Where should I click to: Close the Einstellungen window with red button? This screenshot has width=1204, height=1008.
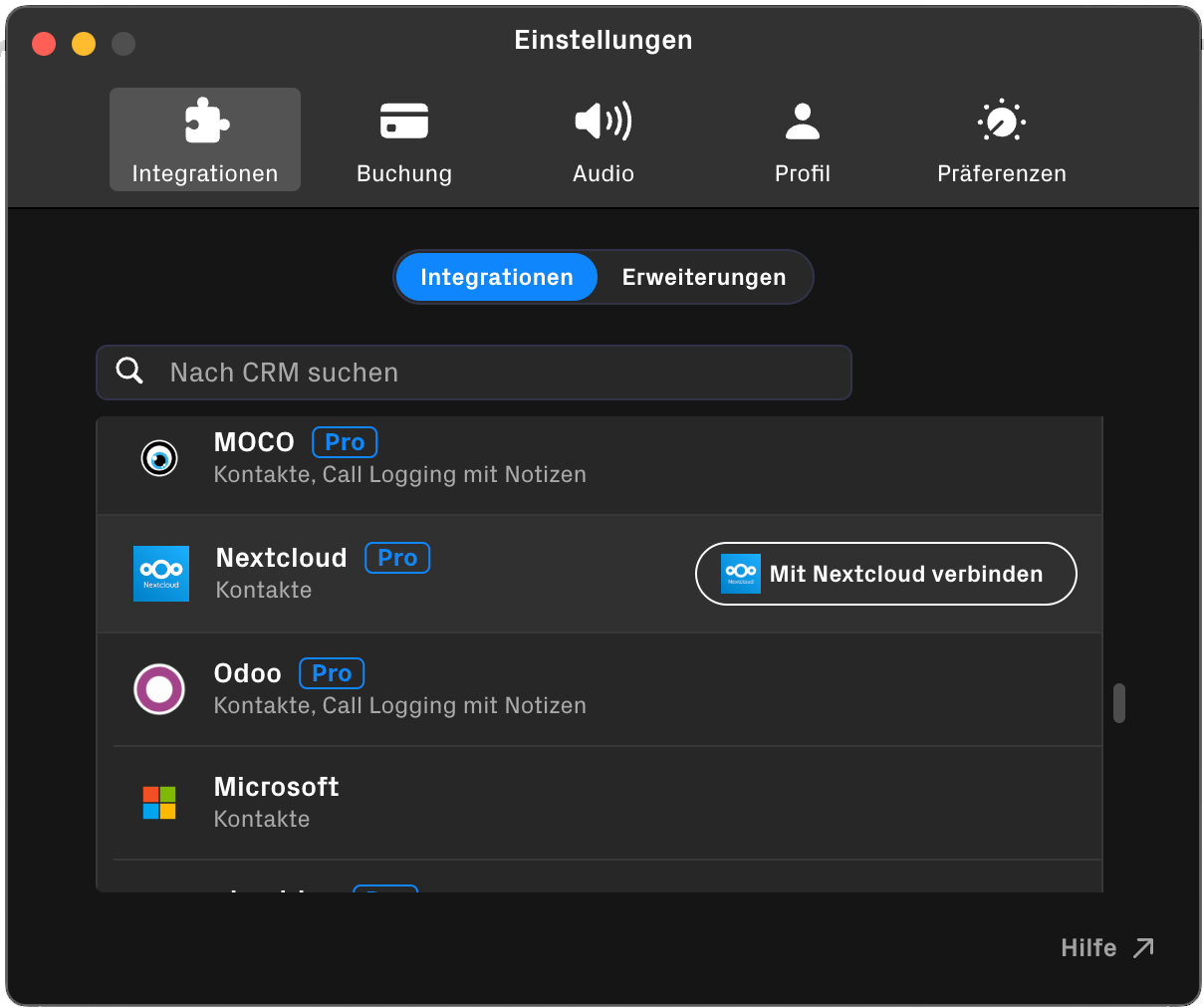click(x=44, y=44)
